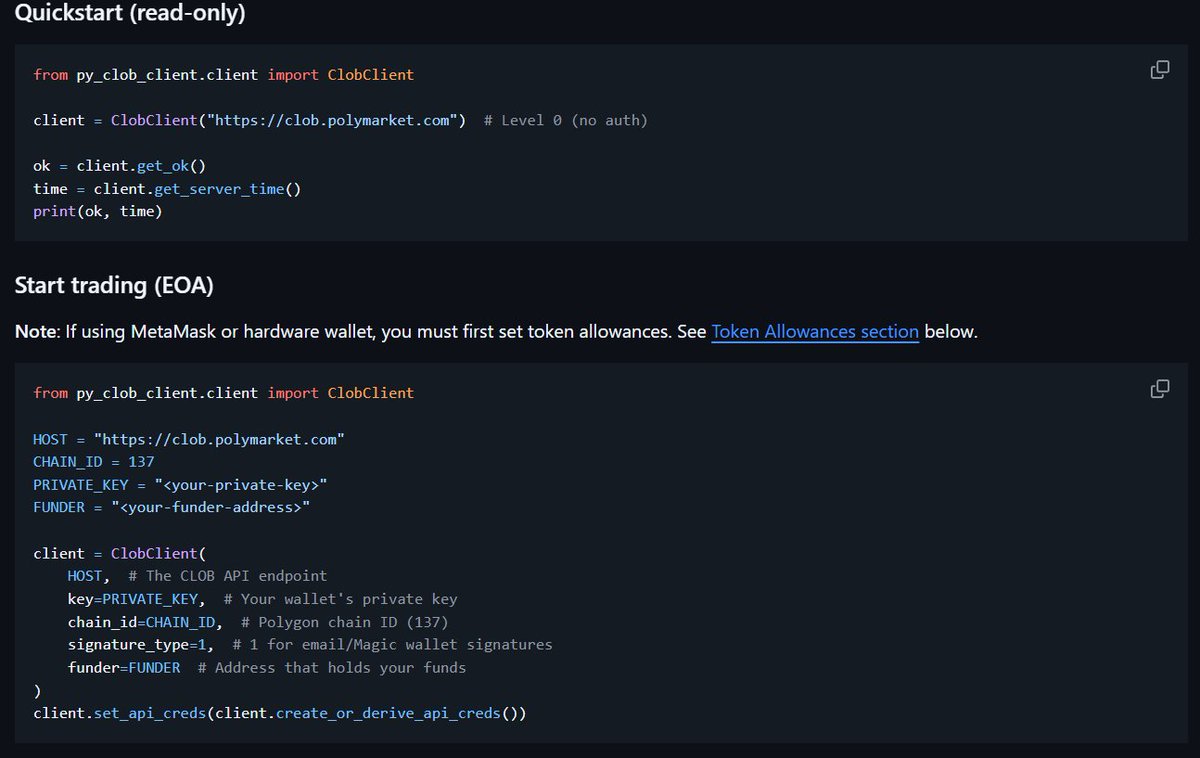
Task: Click the import line in the Start trading code block
Action: [223, 393]
